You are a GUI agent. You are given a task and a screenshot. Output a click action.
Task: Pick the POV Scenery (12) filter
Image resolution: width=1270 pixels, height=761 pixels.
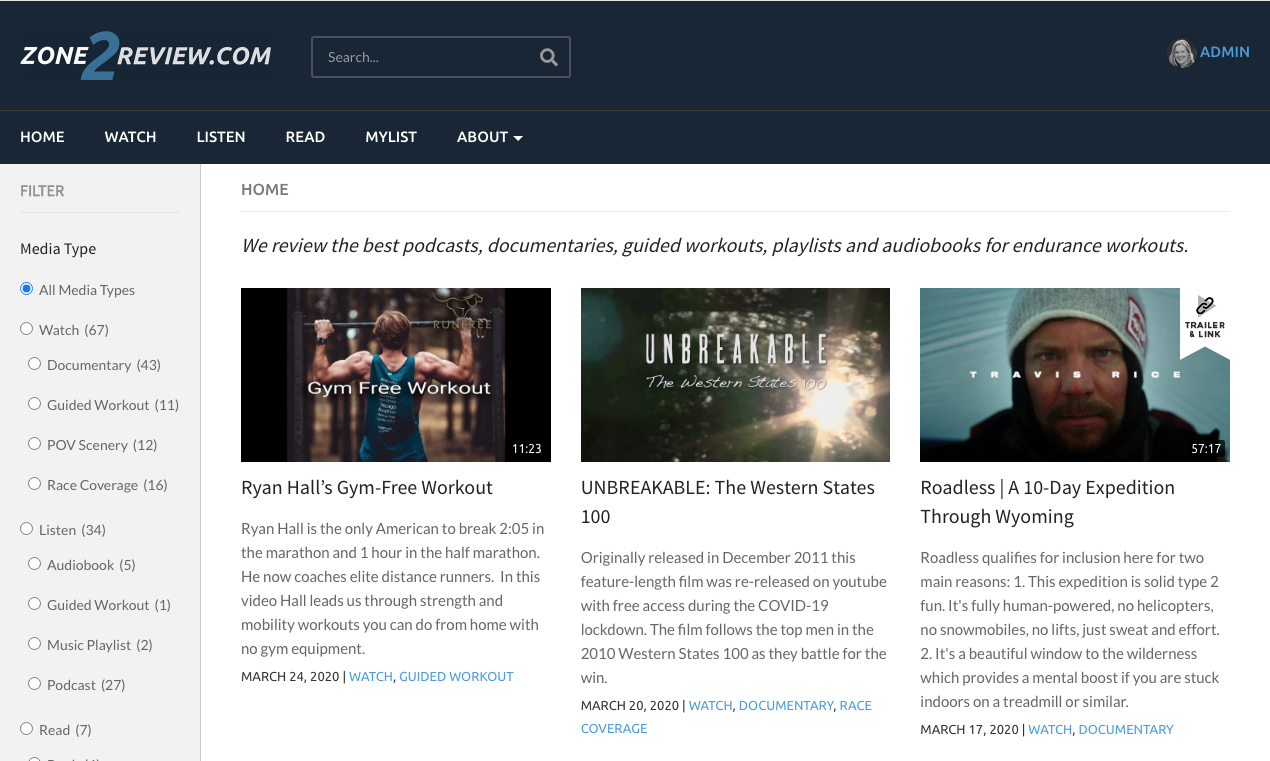coord(35,444)
